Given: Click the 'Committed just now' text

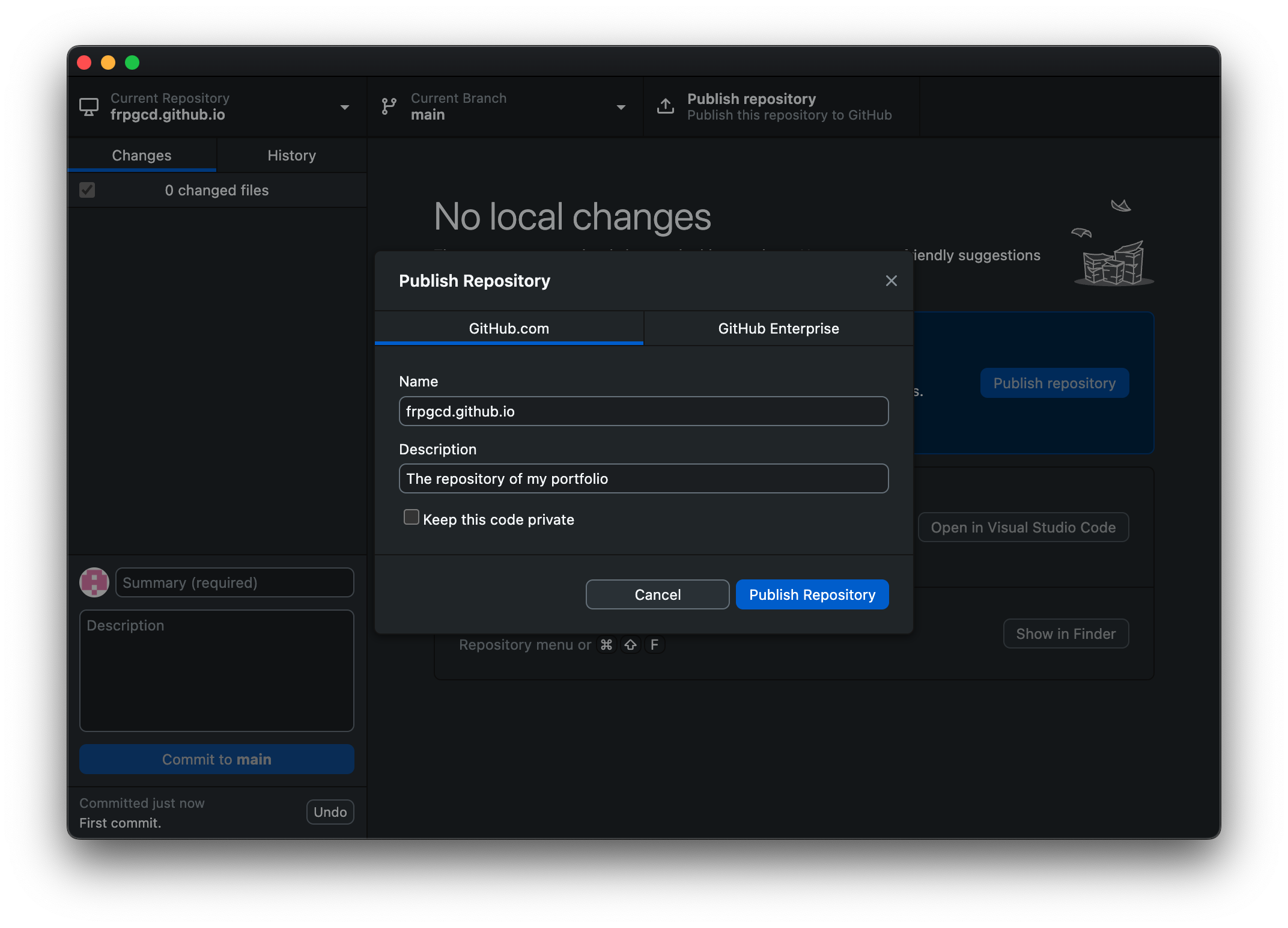Looking at the screenshot, I should pos(142,803).
